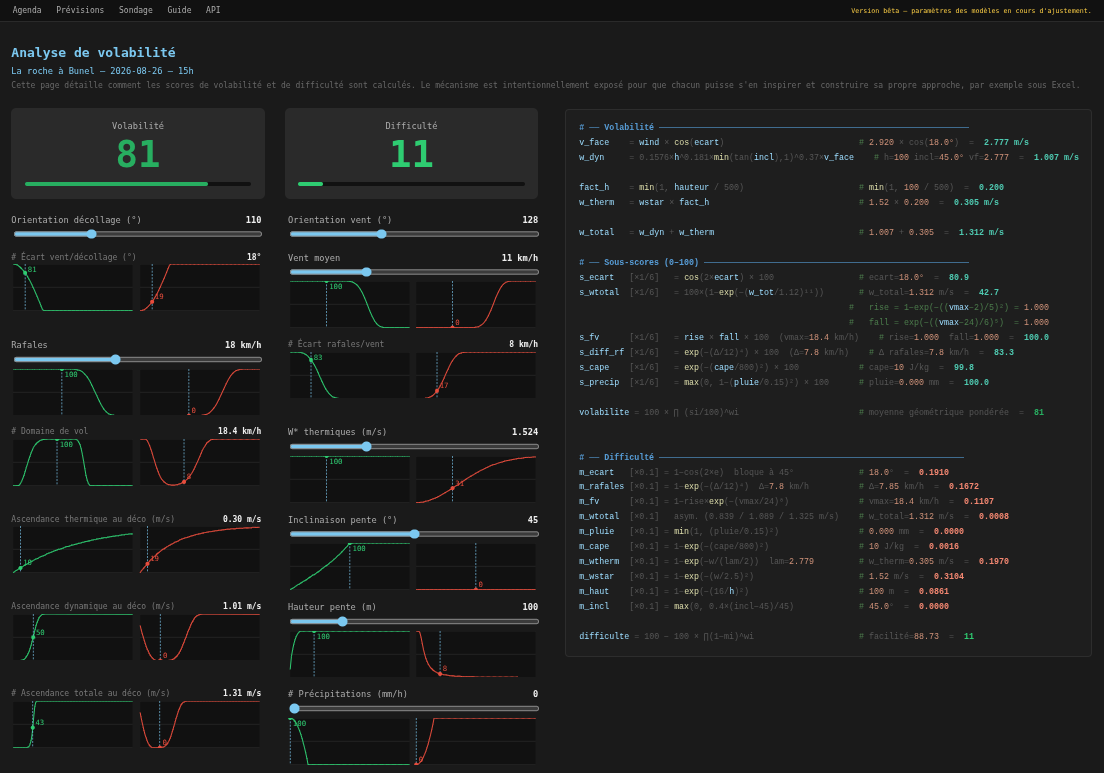The height and width of the screenshot is (773, 1104).
Task: Go to the Prévisions page
Action: pyautogui.click(x=80, y=10)
